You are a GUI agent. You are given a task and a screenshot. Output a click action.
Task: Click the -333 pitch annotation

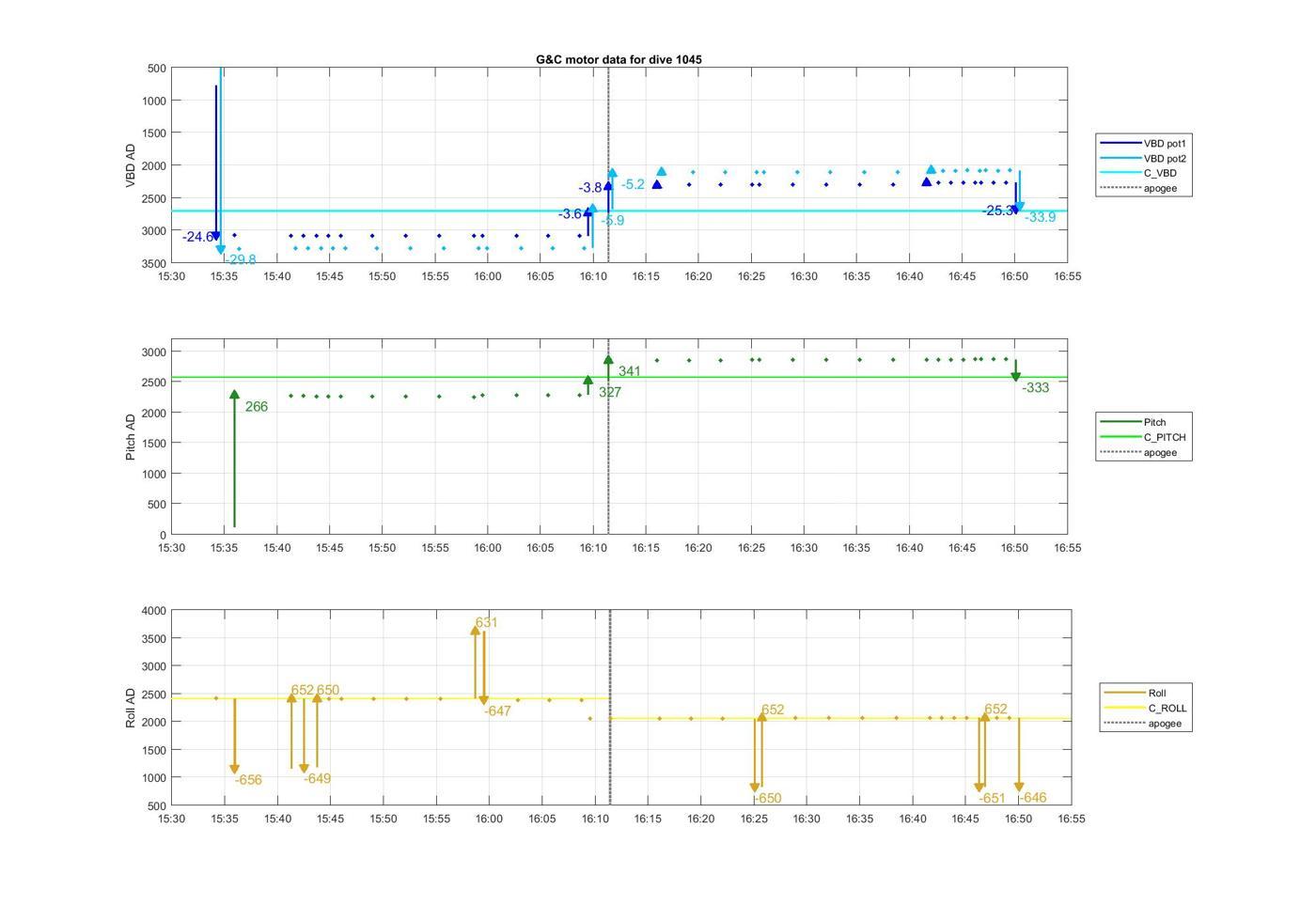(x=1036, y=387)
